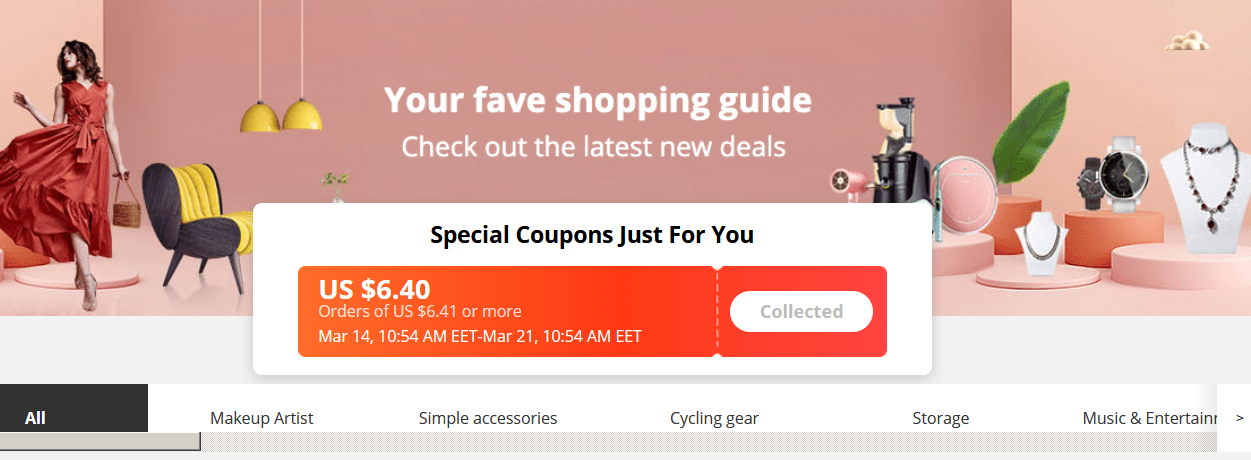Image resolution: width=1251 pixels, height=460 pixels.
Task: Click the Collected coupon button
Action: [x=801, y=311]
